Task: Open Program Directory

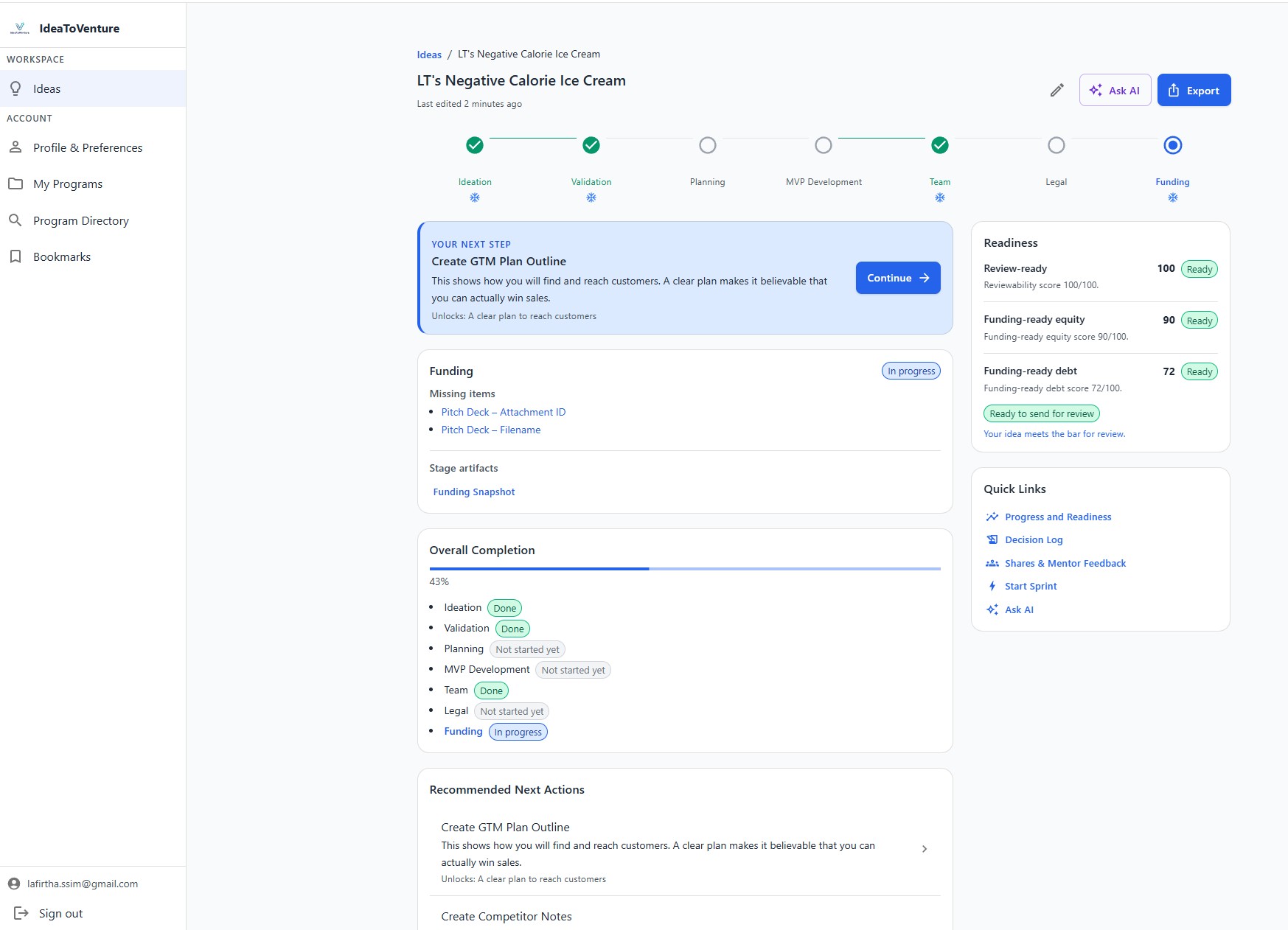Action: (93, 220)
